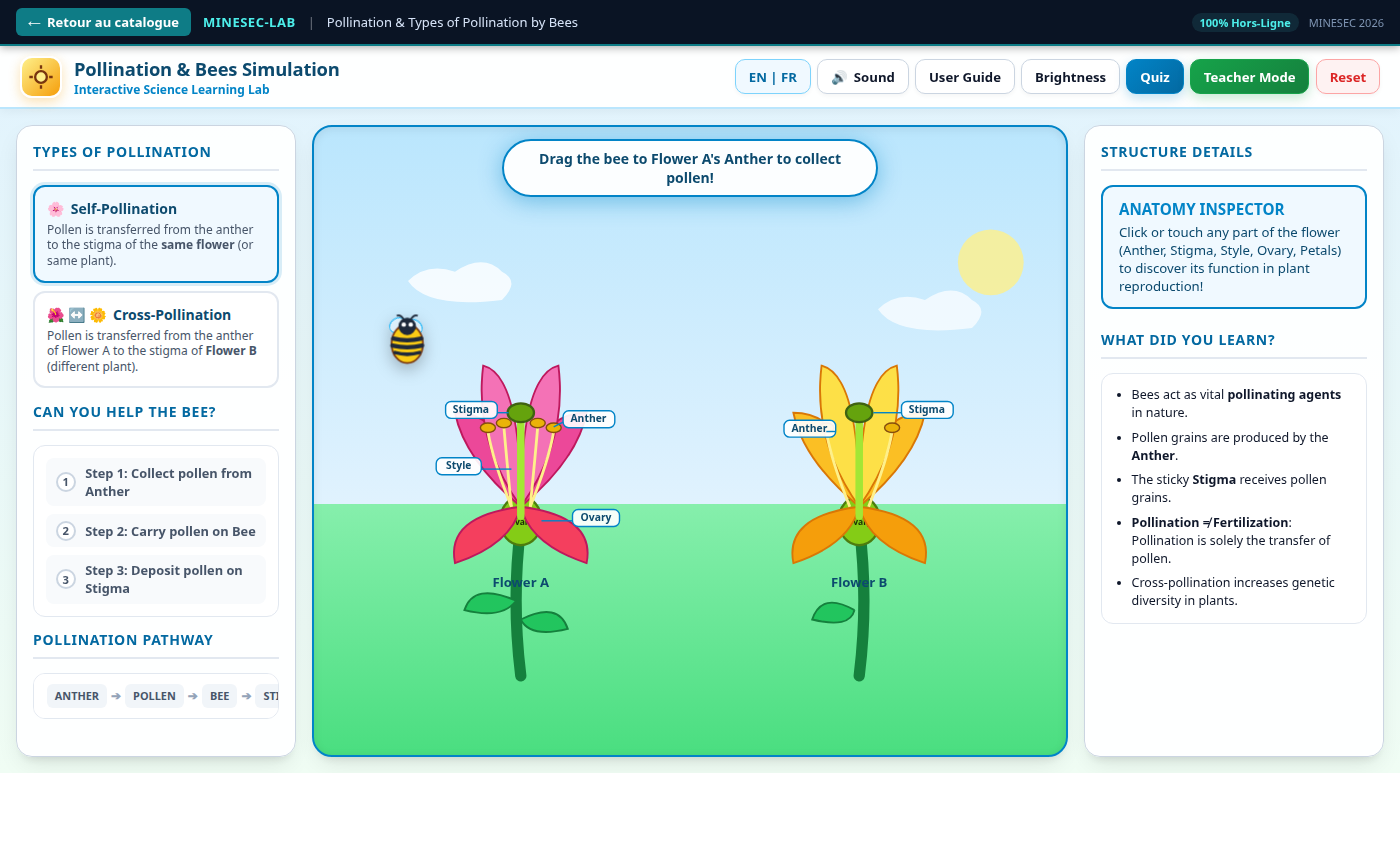Toggle language with EN | FR button

(x=773, y=77)
